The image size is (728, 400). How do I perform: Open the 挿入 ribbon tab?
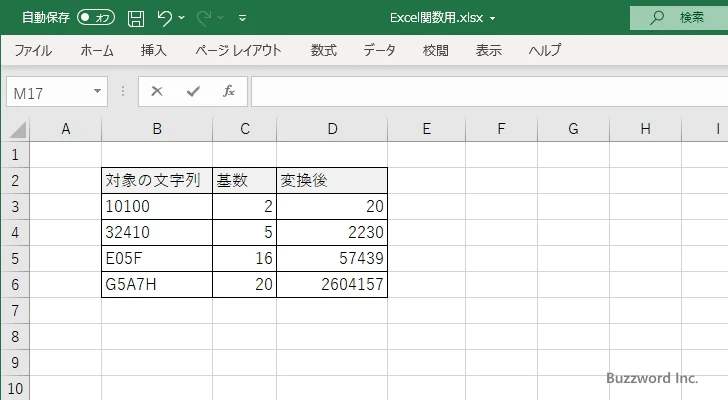[154, 50]
